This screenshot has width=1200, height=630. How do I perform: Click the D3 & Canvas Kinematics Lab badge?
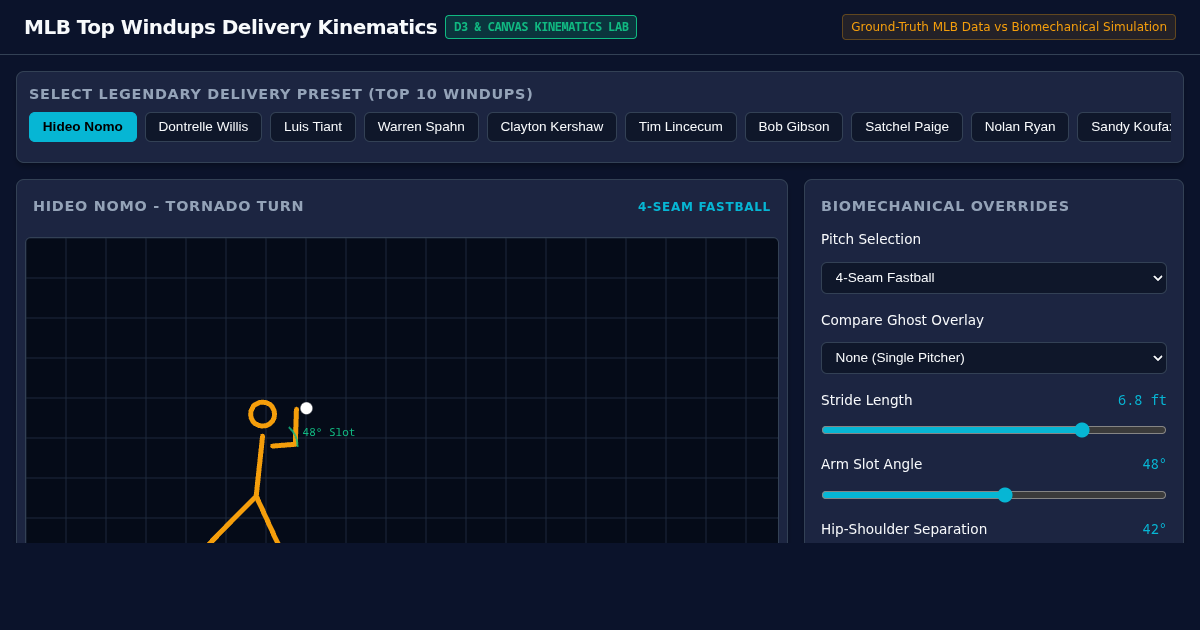541,27
